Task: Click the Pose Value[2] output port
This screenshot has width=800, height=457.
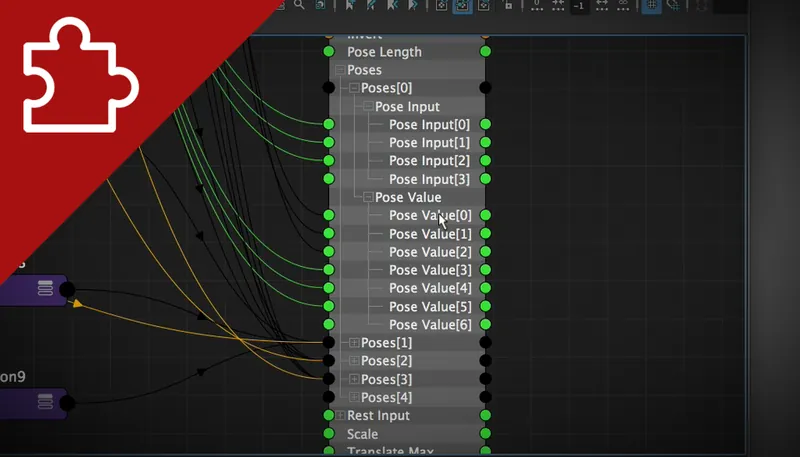Action: click(x=486, y=252)
